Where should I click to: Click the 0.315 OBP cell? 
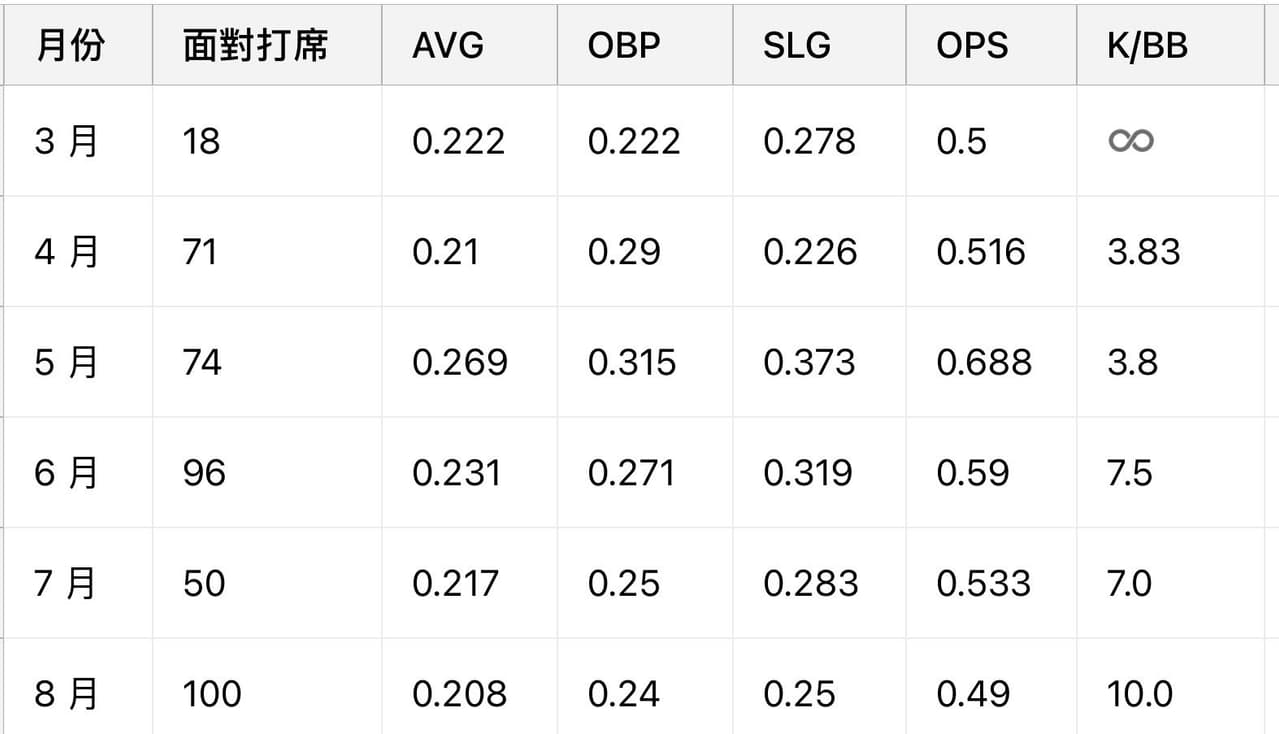[x=645, y=362]
